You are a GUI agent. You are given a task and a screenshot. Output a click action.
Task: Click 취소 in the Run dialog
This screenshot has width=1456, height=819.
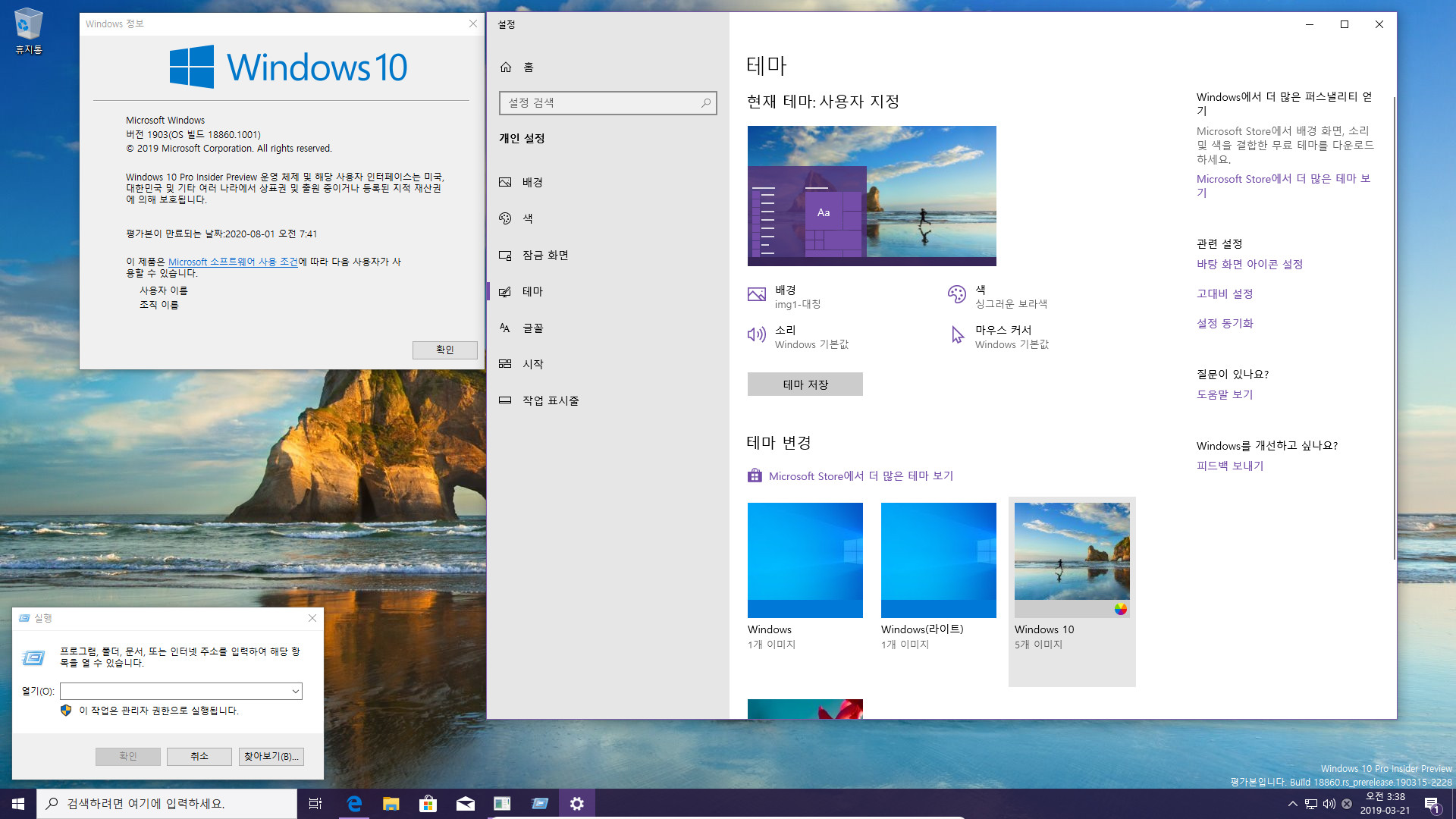199,756
